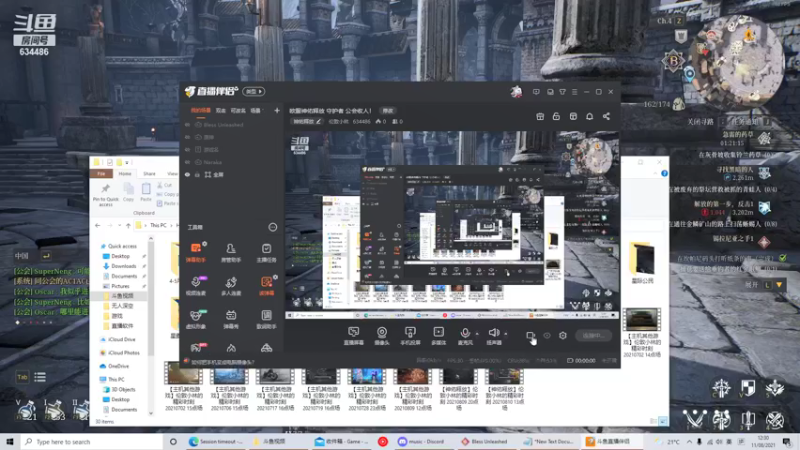Open the orange read-danmaku tool
The image size is (800, 450).
[x=266, y=286]
